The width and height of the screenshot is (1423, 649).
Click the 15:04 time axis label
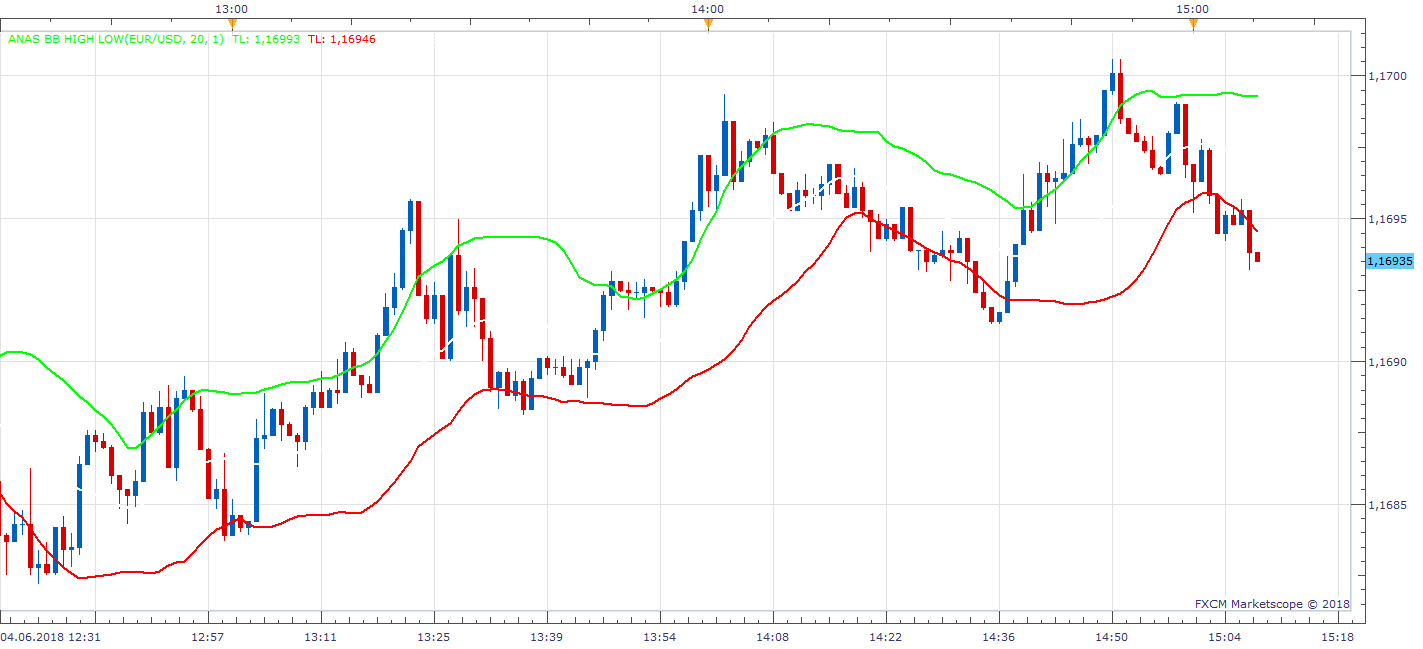(x=1225, y=636)
